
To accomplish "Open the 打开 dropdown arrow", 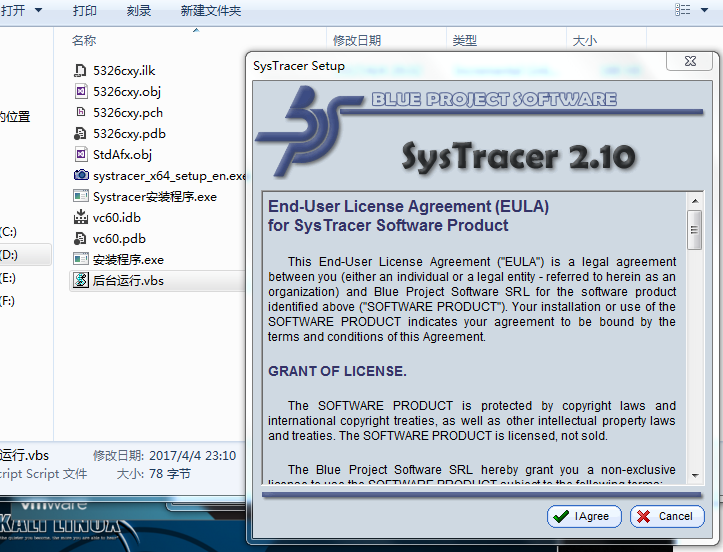I will pyautogui.click(x=38, y=10).
